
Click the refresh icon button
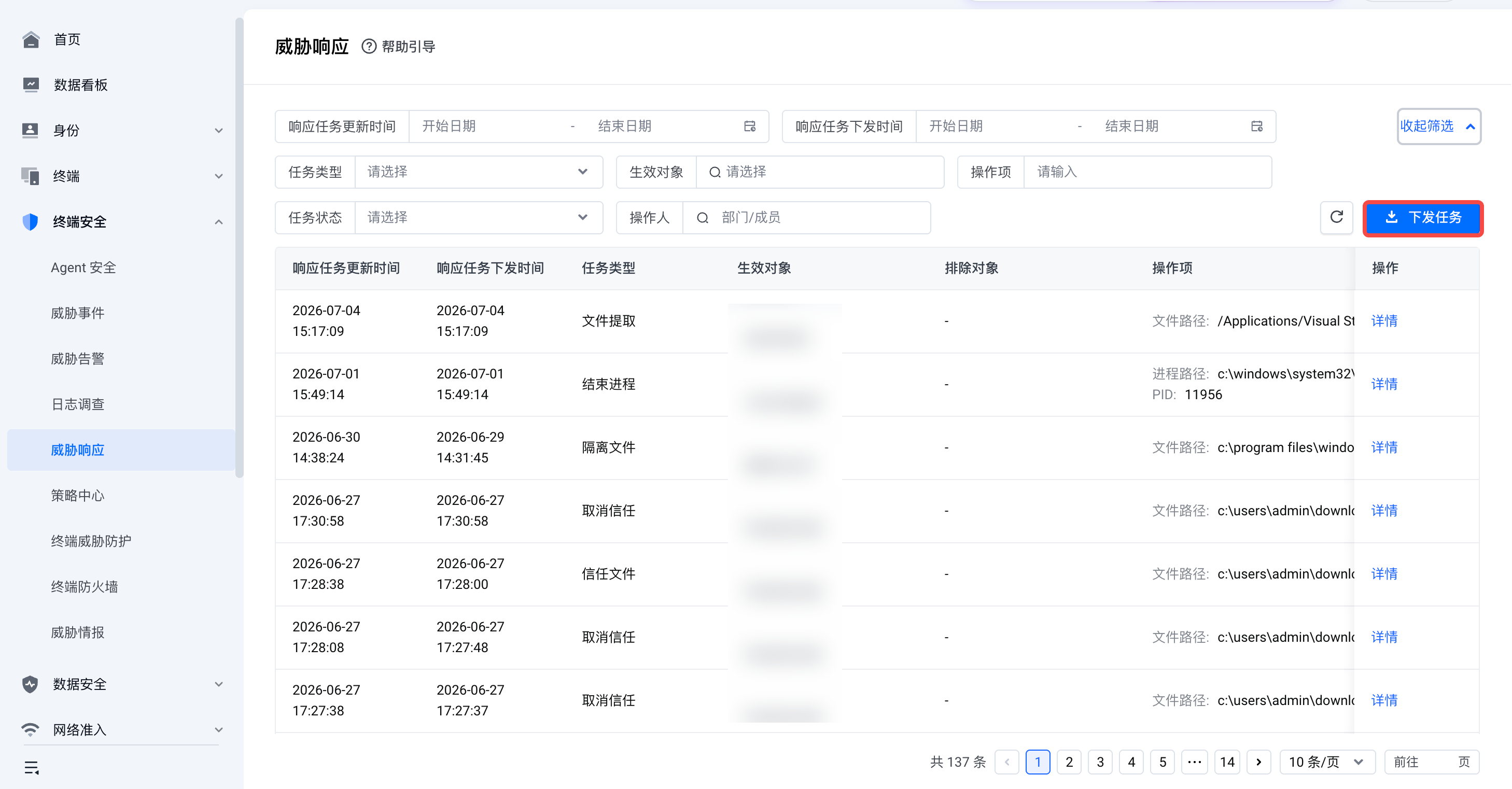click(1337, 218)
